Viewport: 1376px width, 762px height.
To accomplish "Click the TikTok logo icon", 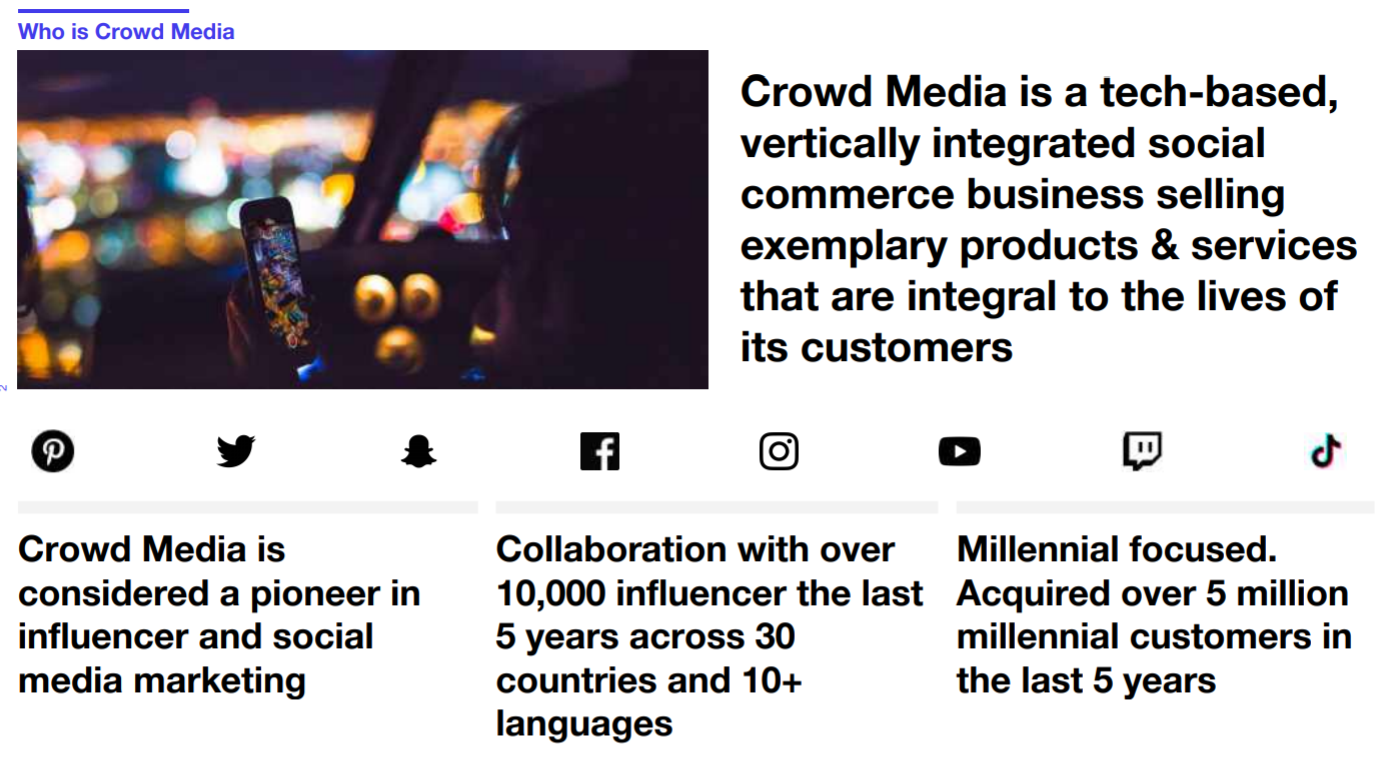I will pyautogui.click(x=1326, y=452).
